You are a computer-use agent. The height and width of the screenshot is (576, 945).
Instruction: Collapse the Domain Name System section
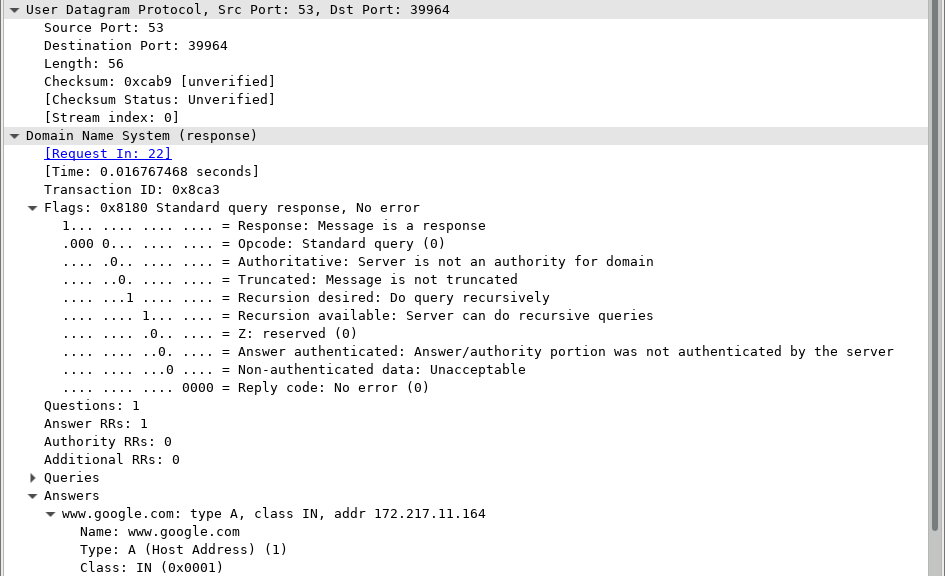[14, 136]
